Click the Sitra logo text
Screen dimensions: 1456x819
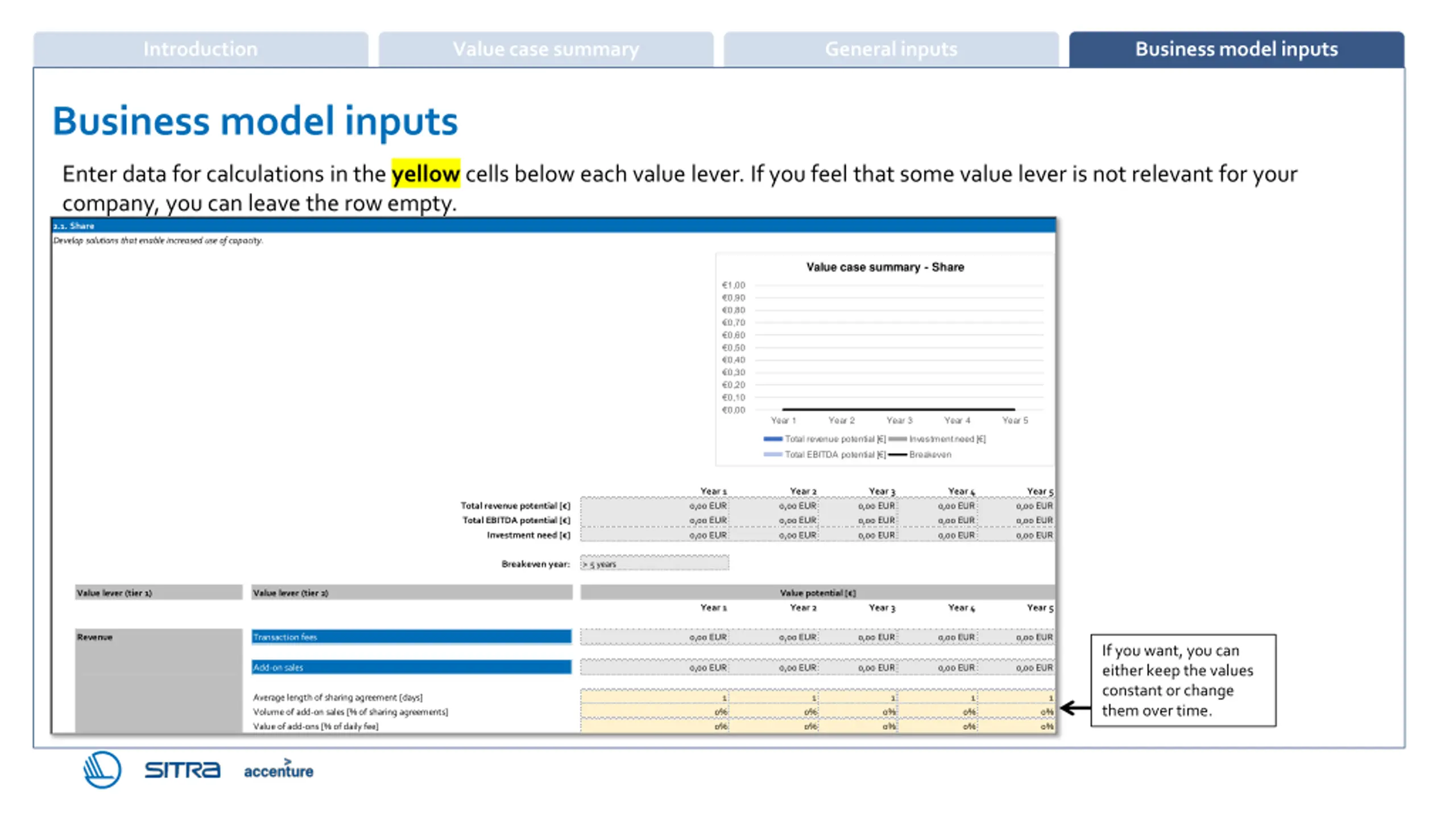pos(182,770)
